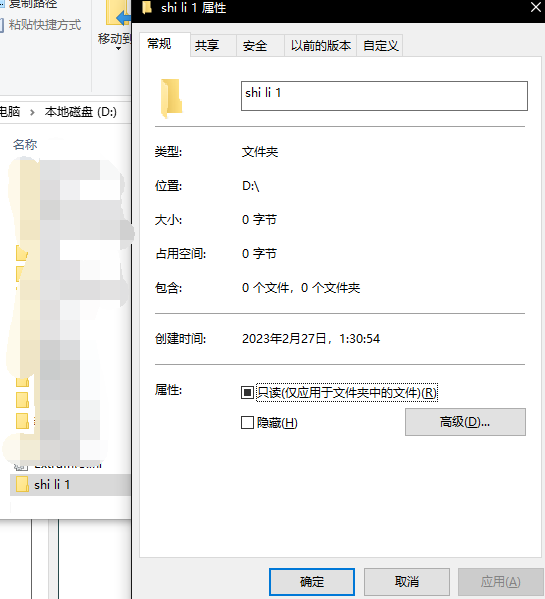This screenshot has width=545, height=599.
Task: Enable the 隐藏 hidden checkbox
Action: [x=247, y=423]
